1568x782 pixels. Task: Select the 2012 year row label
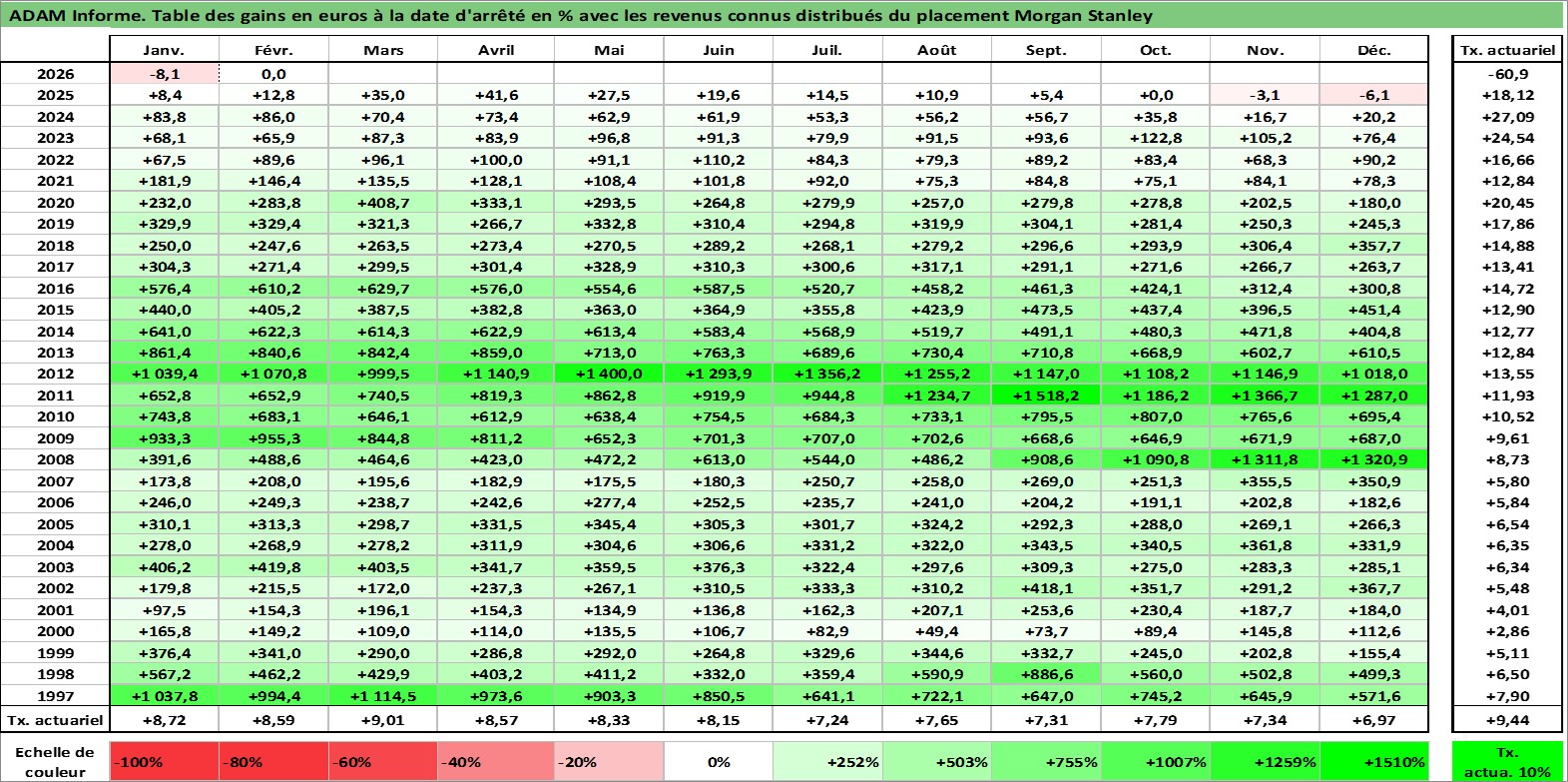click(x=55, y=374)
